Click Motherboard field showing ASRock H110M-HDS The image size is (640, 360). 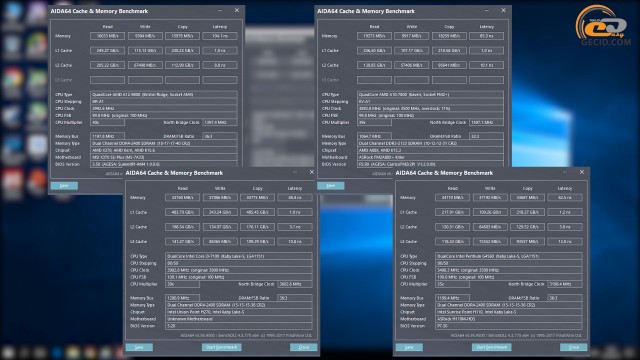point(509,319)
